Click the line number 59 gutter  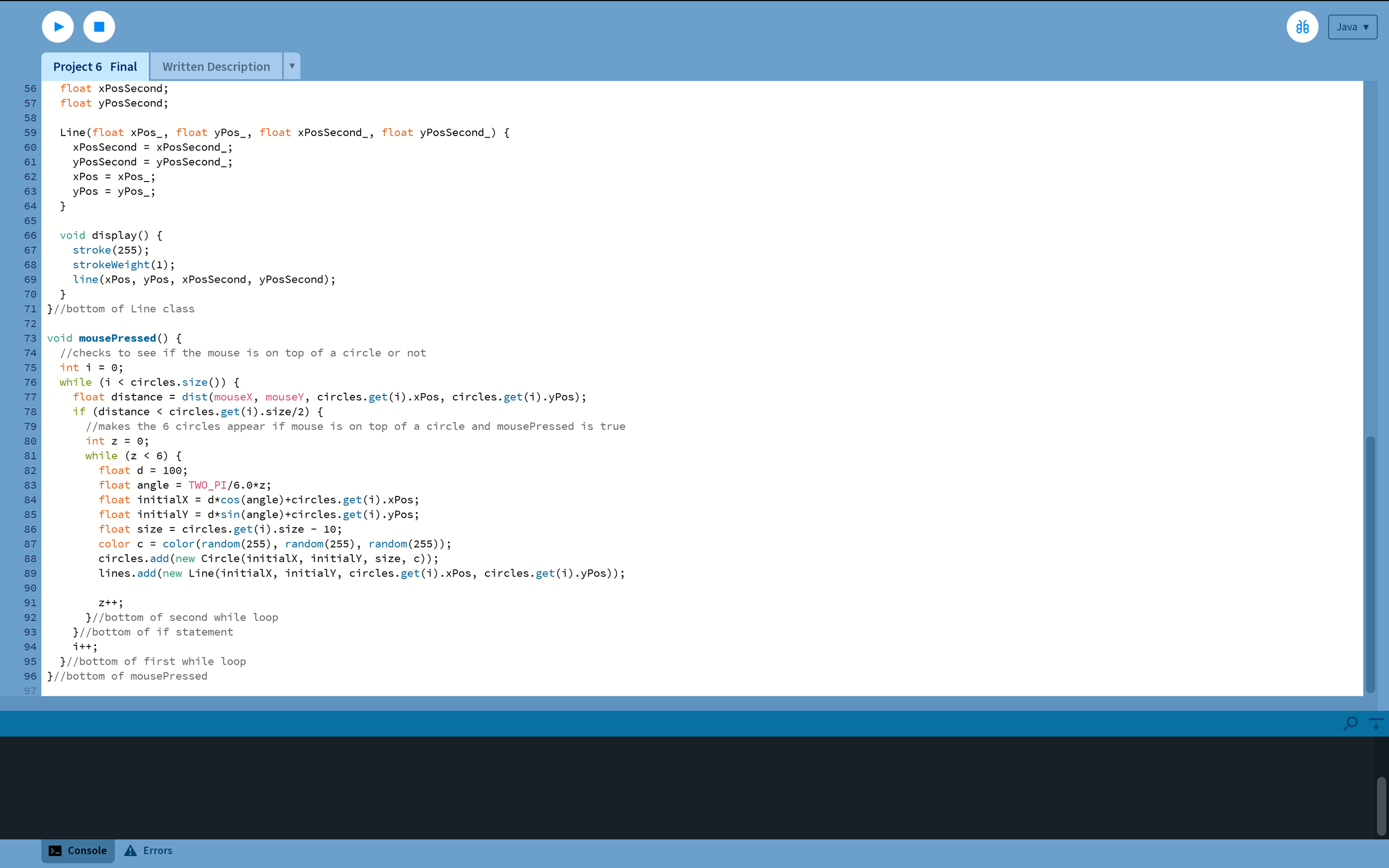pyautogui.click(x=31, y=133)
